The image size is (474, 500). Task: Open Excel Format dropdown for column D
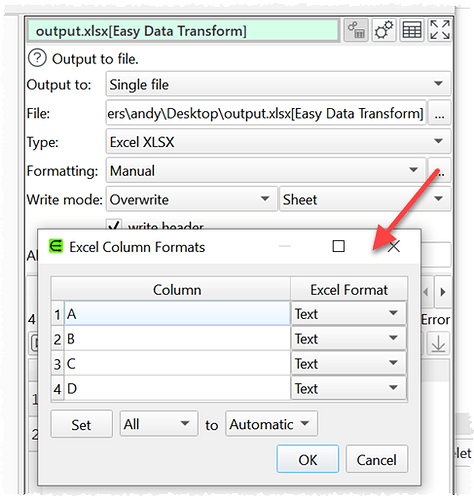pos(349,388)
